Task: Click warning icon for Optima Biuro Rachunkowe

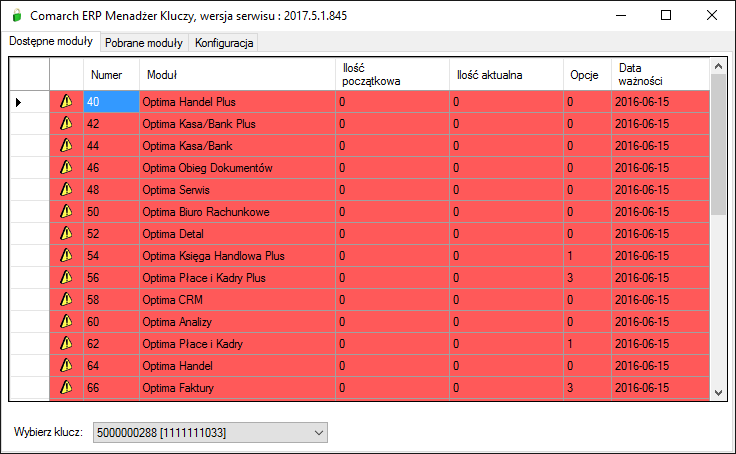Action: point(66,212)
